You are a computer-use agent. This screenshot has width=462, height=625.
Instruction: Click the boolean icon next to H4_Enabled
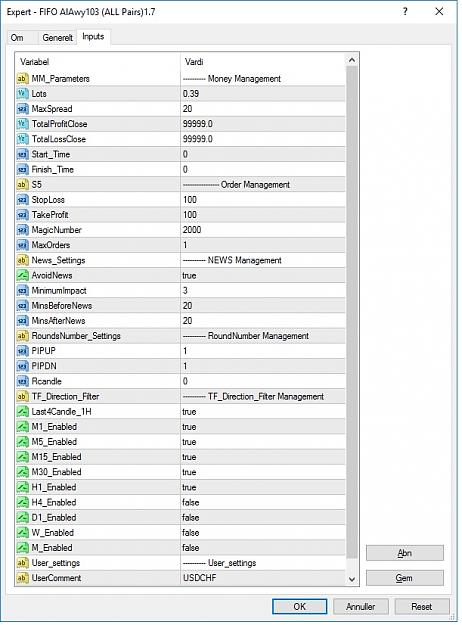22,502
